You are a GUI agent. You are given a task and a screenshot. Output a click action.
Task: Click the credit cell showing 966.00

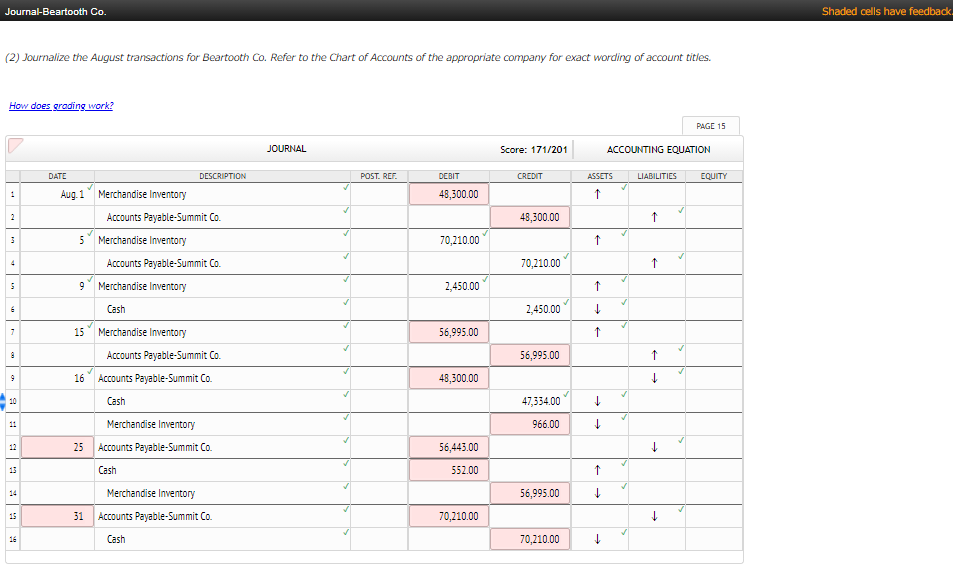click(x=530, y=424)
